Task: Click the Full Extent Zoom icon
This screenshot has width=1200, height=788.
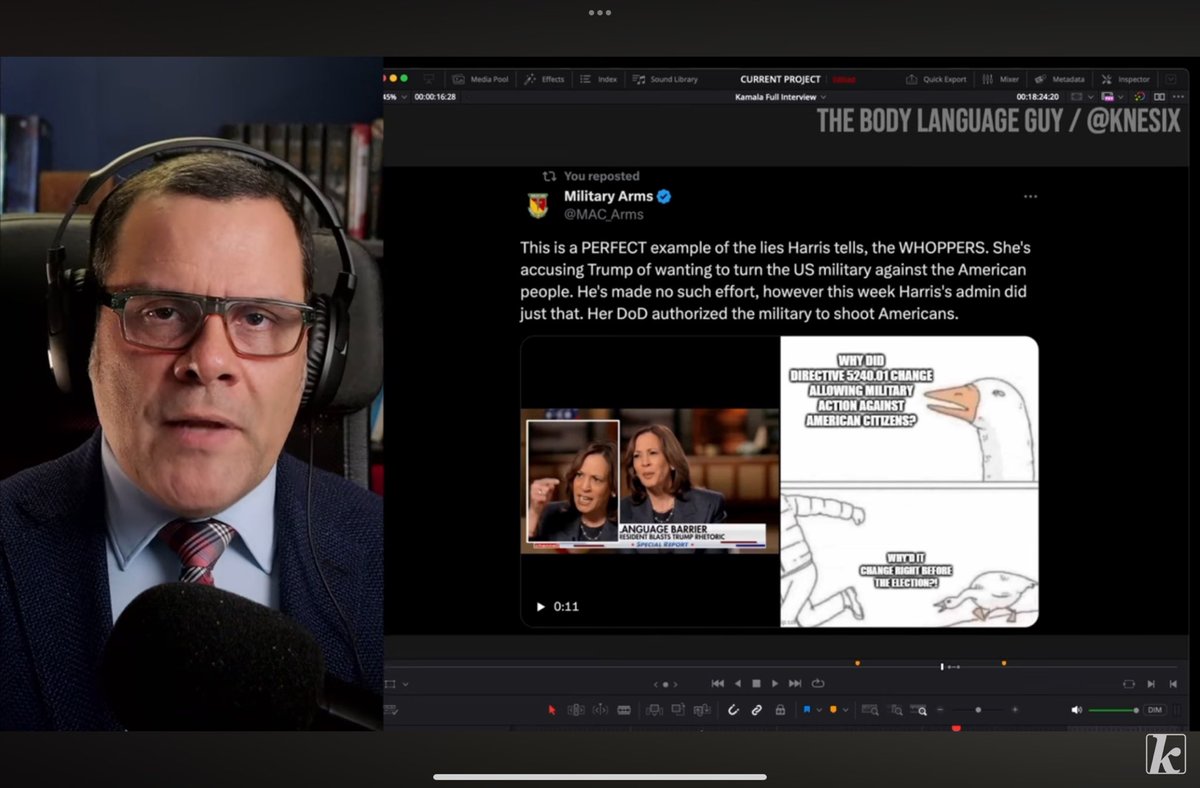Action: pyautogui.click(x=870, y=710)
